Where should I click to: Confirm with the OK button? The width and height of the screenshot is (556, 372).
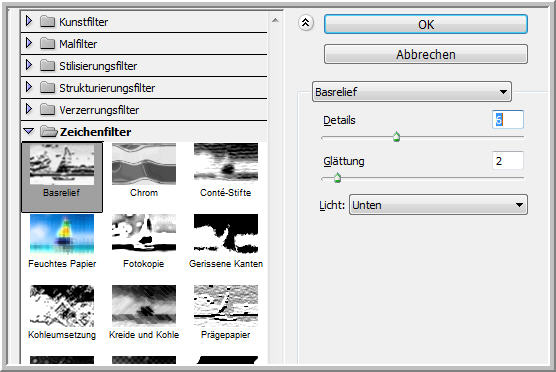(x=426, y=24)
